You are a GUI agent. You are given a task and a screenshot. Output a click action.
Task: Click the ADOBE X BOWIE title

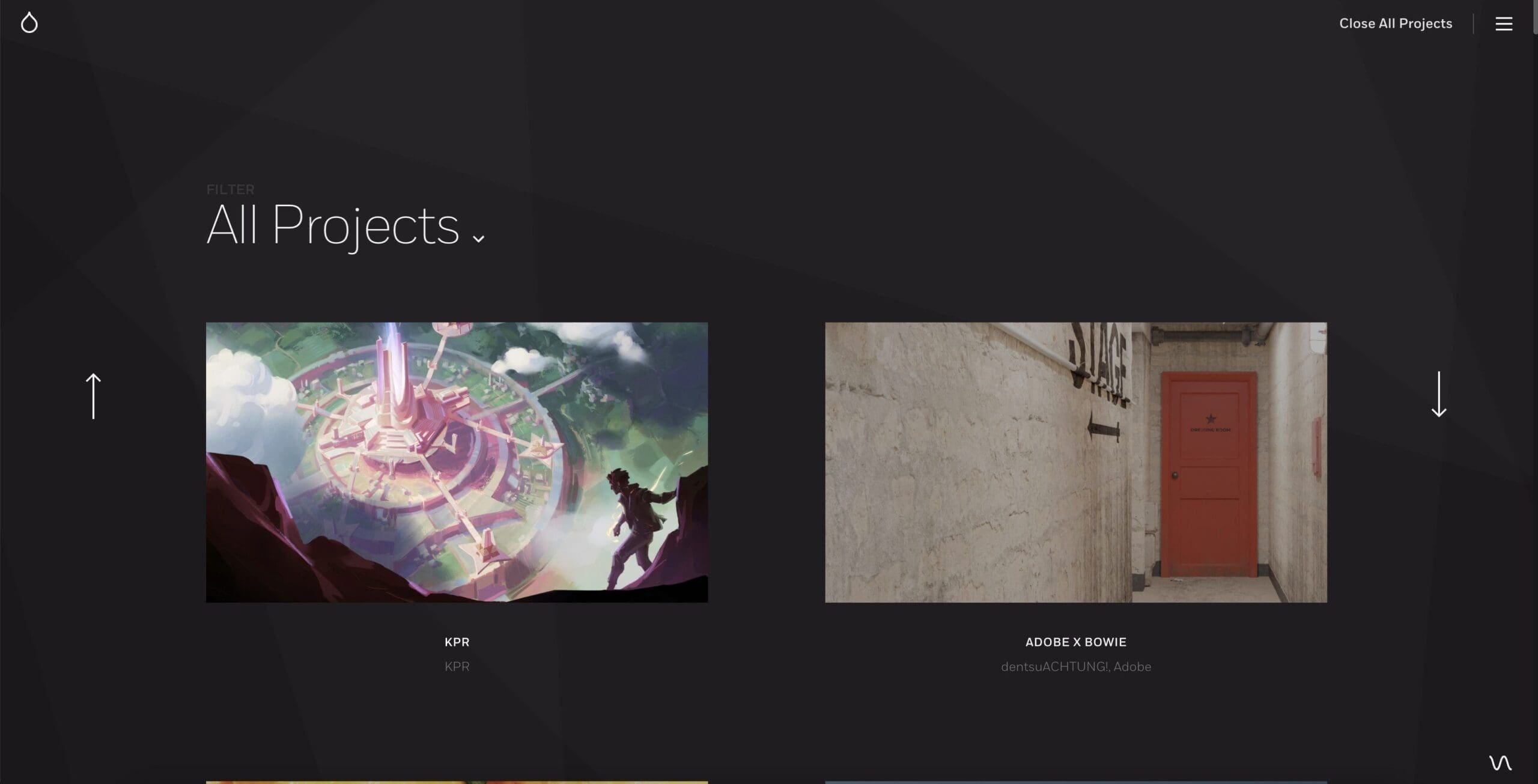1075,642
